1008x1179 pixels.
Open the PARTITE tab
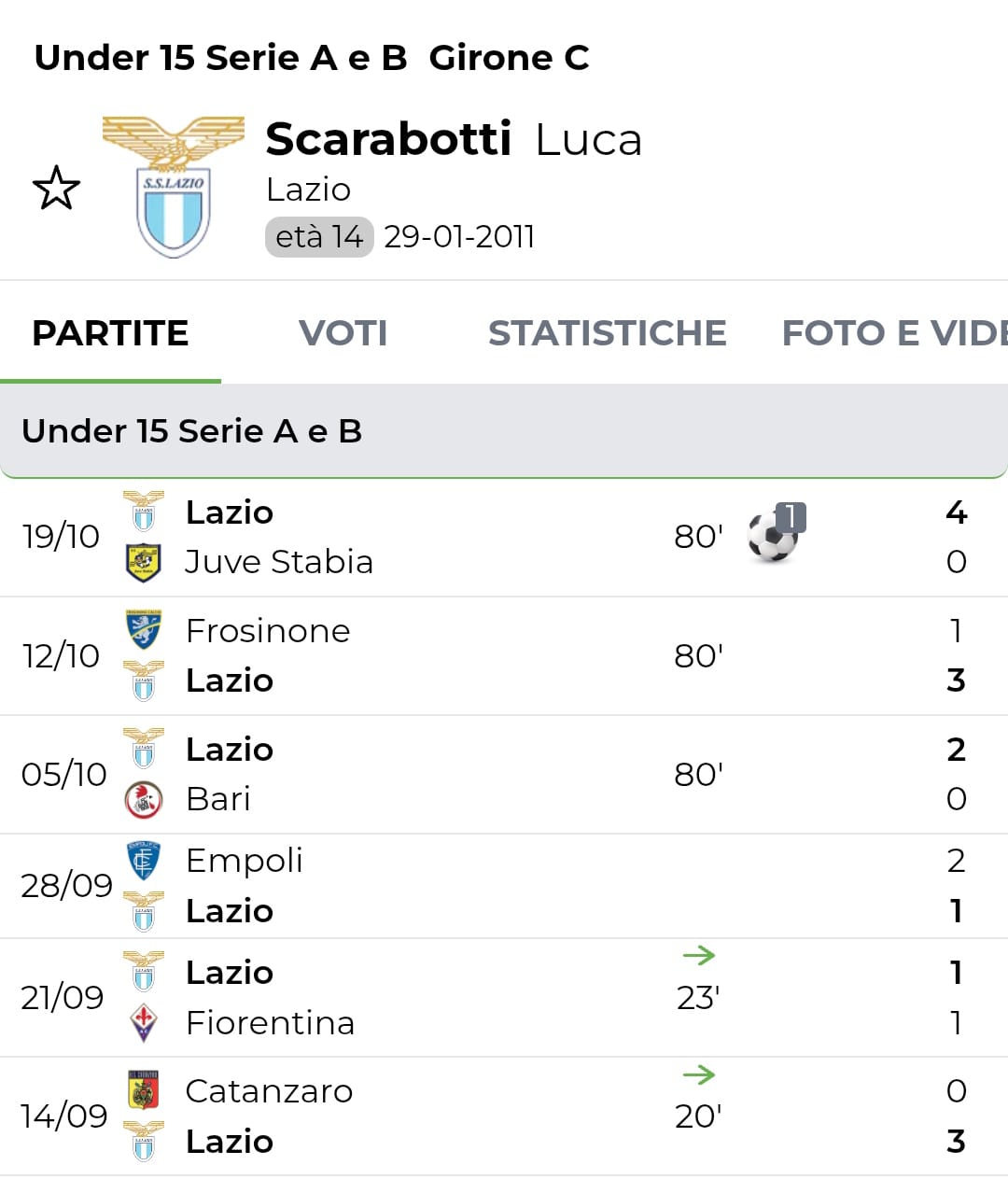point(110,333)
